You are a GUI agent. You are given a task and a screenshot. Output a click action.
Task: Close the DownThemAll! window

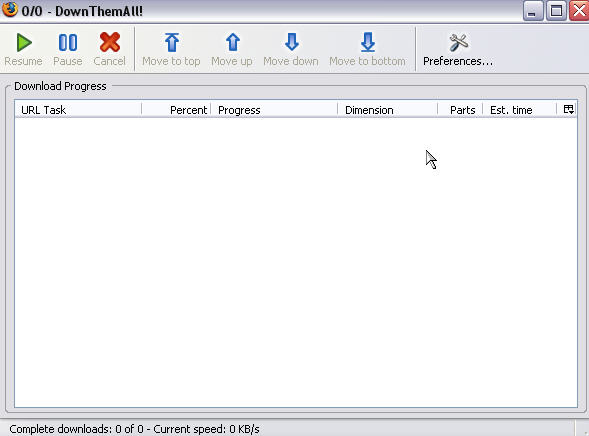579,11
